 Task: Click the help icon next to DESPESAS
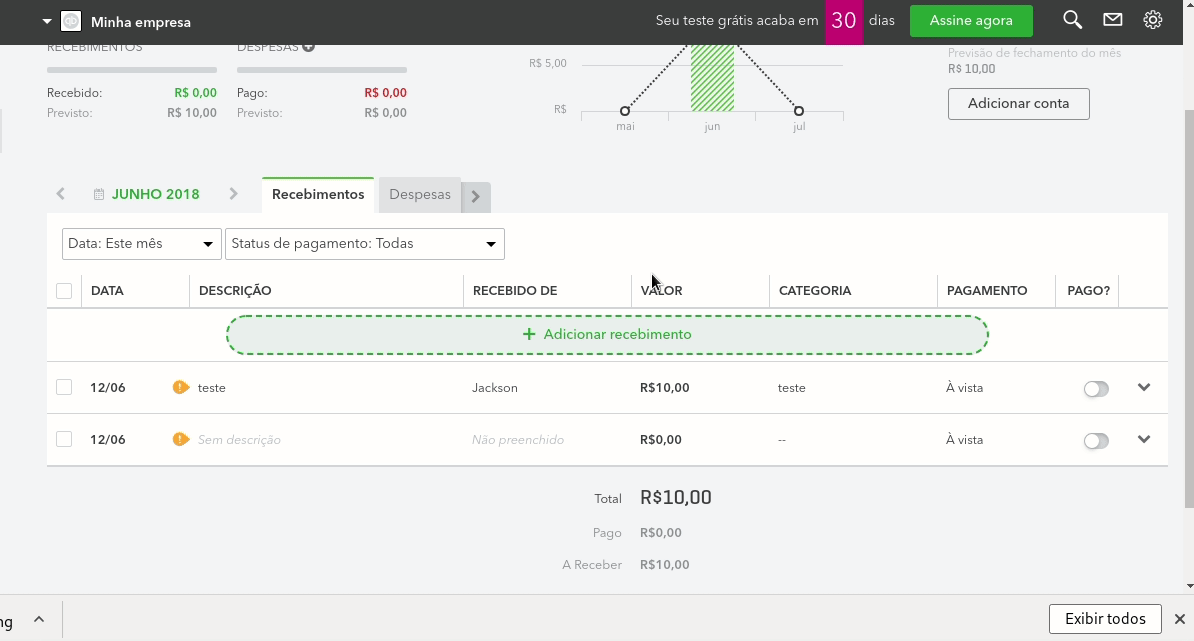point(310,44)
